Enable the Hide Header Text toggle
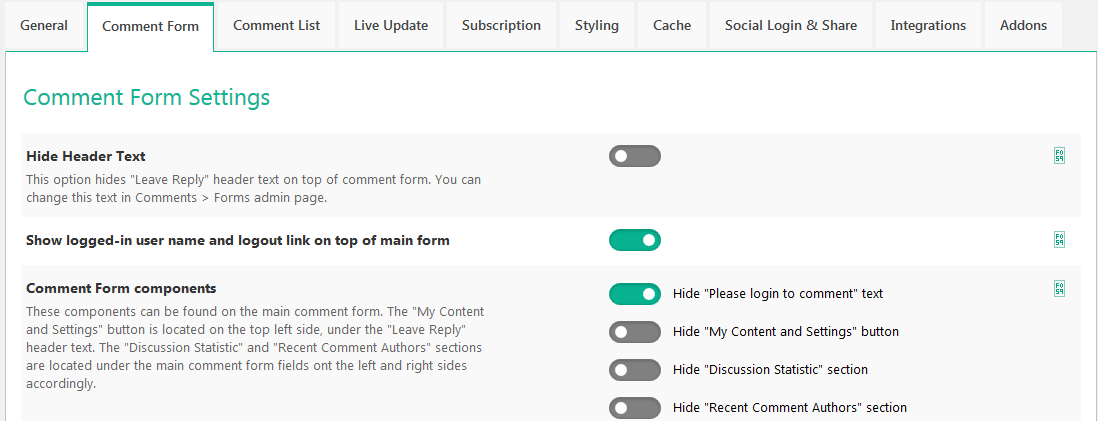Screen dimensions: 1098x421 click(634, 156)
